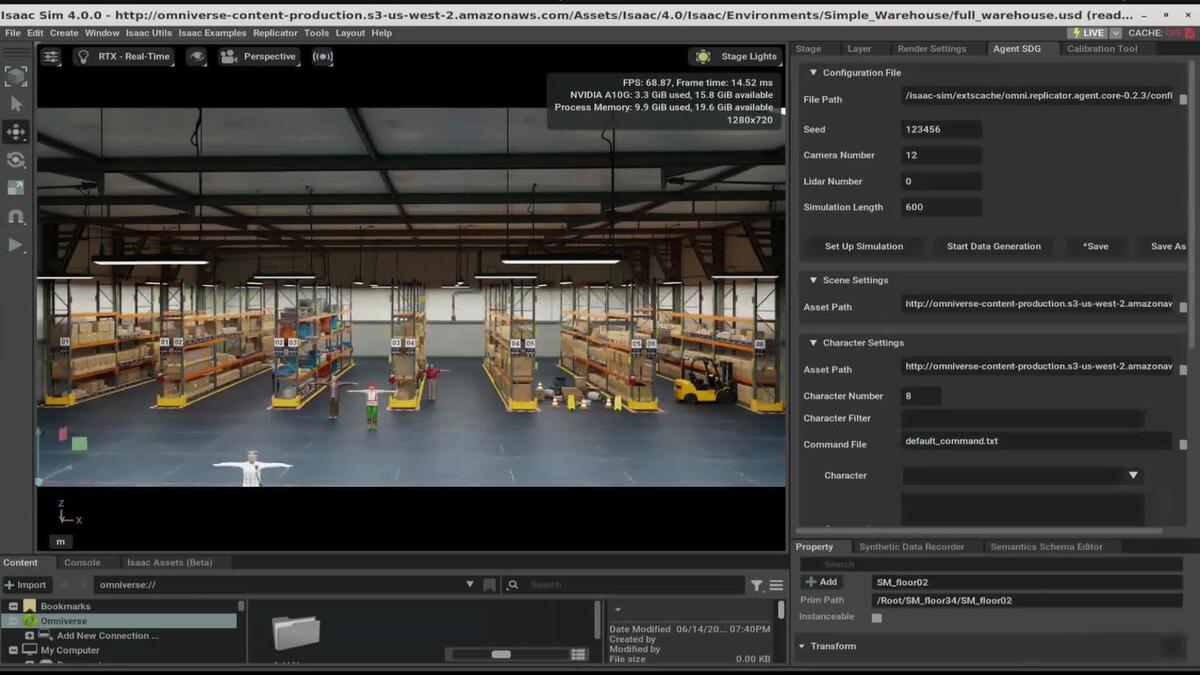Screen dimensions: 1200x675
Task: Choose the Rotate tool
Action: tap(16, 160)
